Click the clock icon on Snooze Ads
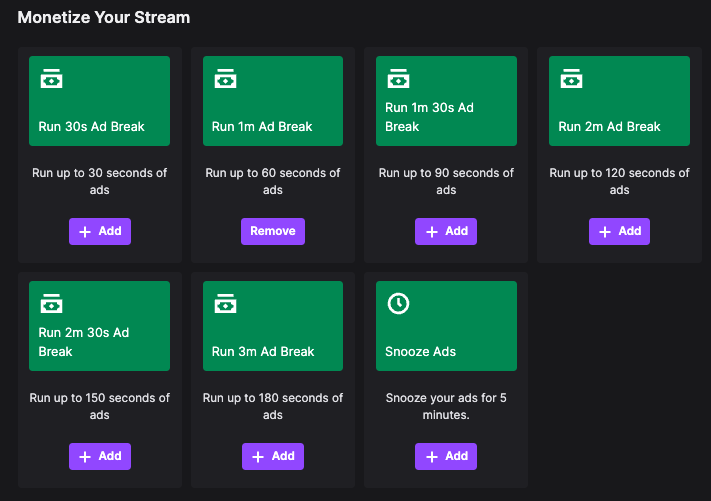The height and width of the screenshot is (501, 711). pos(398,304)
